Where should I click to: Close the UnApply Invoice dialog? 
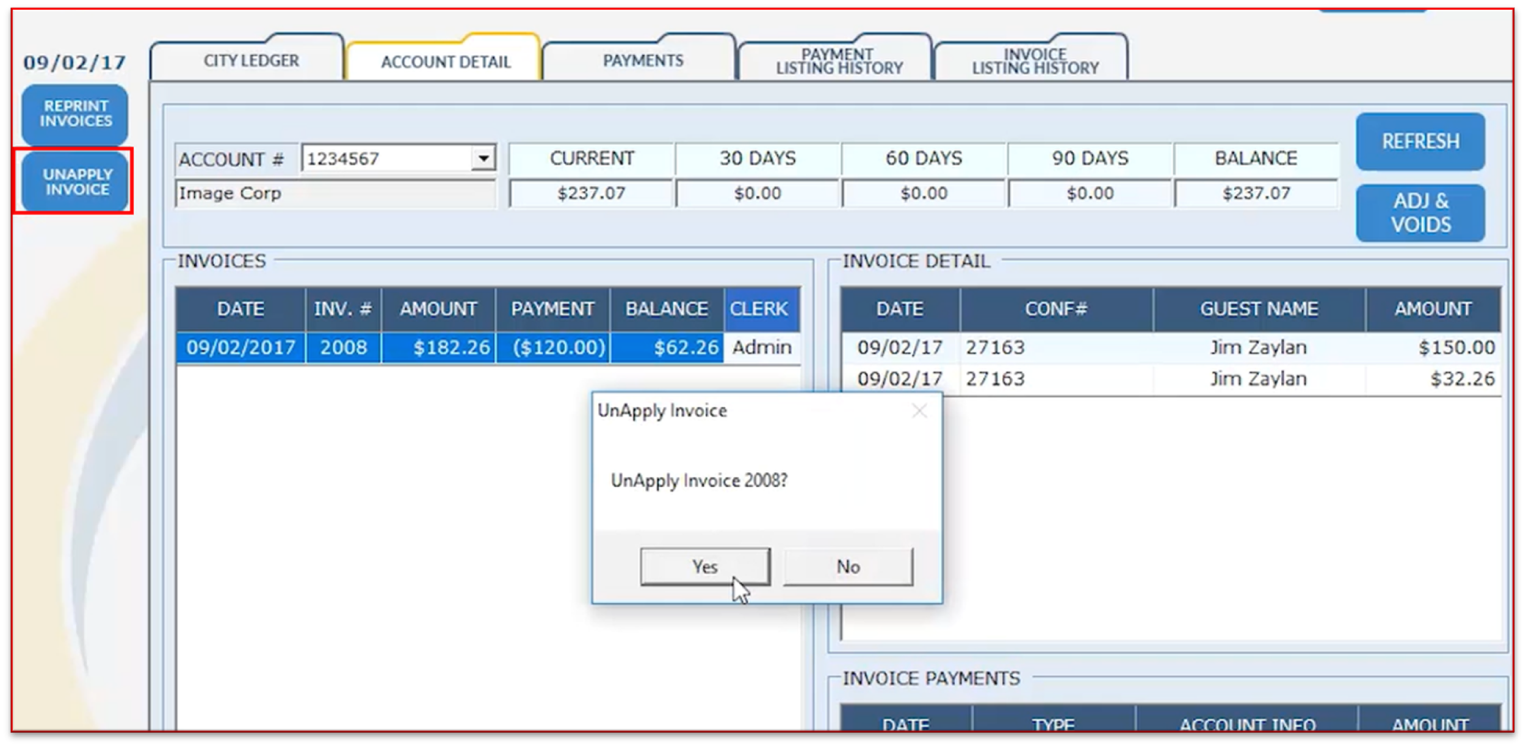point(919,411)
